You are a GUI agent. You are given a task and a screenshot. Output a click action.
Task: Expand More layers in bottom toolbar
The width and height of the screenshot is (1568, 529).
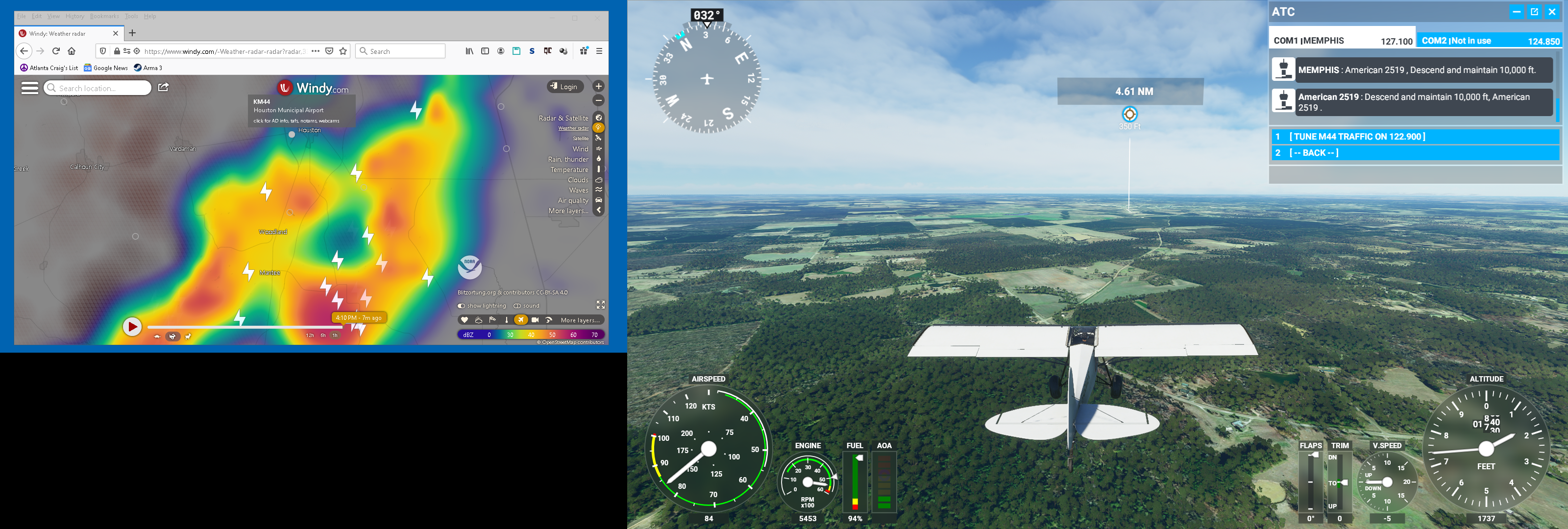pos(580,320)
